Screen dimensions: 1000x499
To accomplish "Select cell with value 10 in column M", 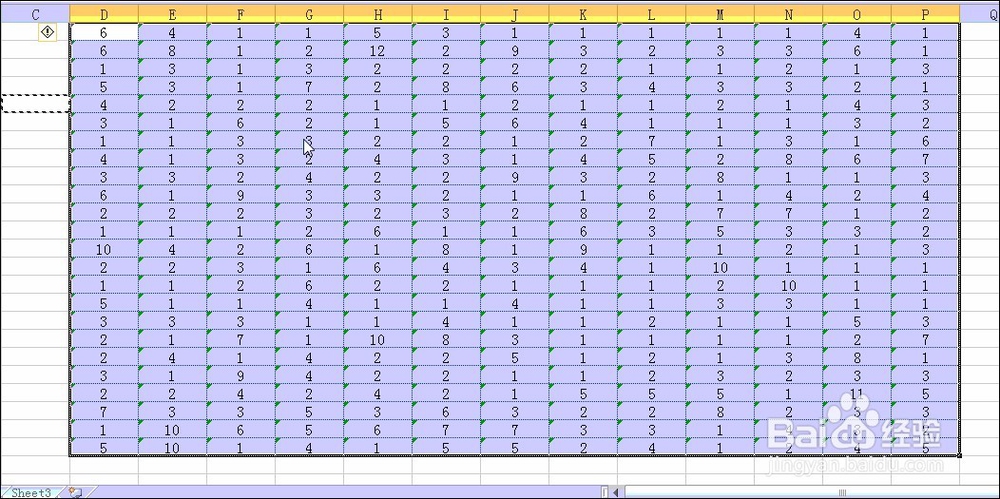I will (720, 267).
